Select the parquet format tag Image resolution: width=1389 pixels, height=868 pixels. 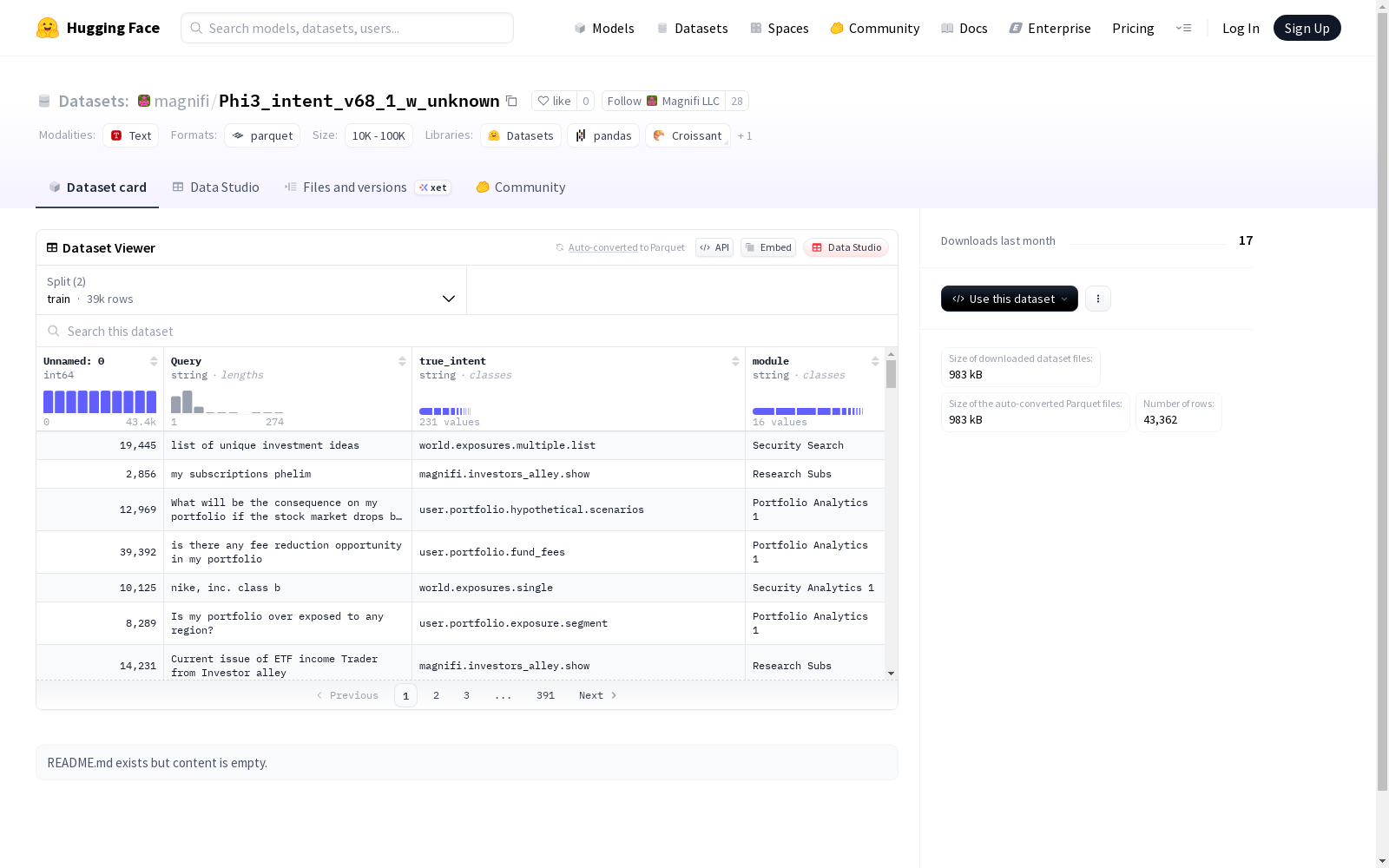point(262,135)
